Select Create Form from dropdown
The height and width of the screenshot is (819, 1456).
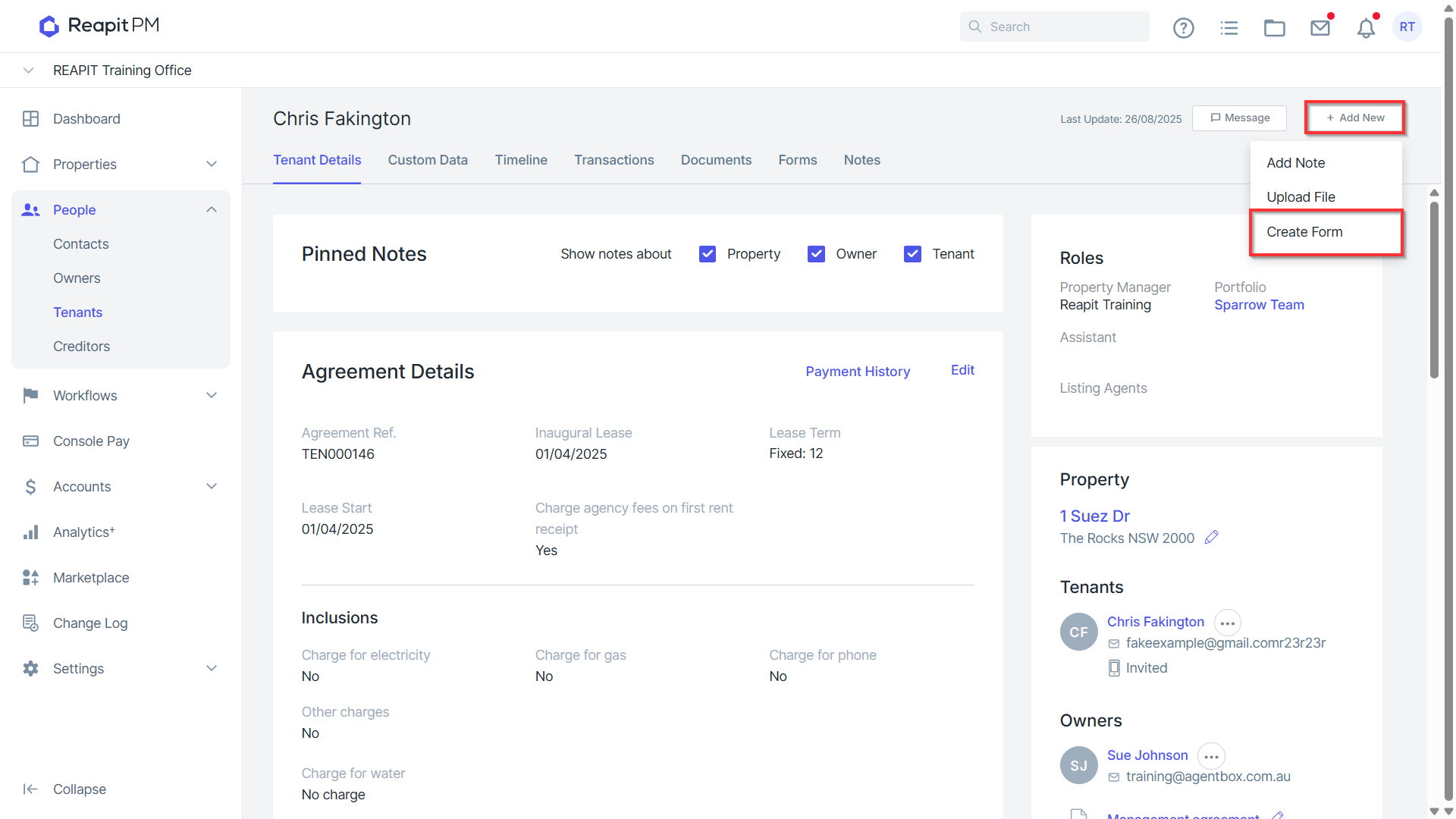[x=1326, y=232]
